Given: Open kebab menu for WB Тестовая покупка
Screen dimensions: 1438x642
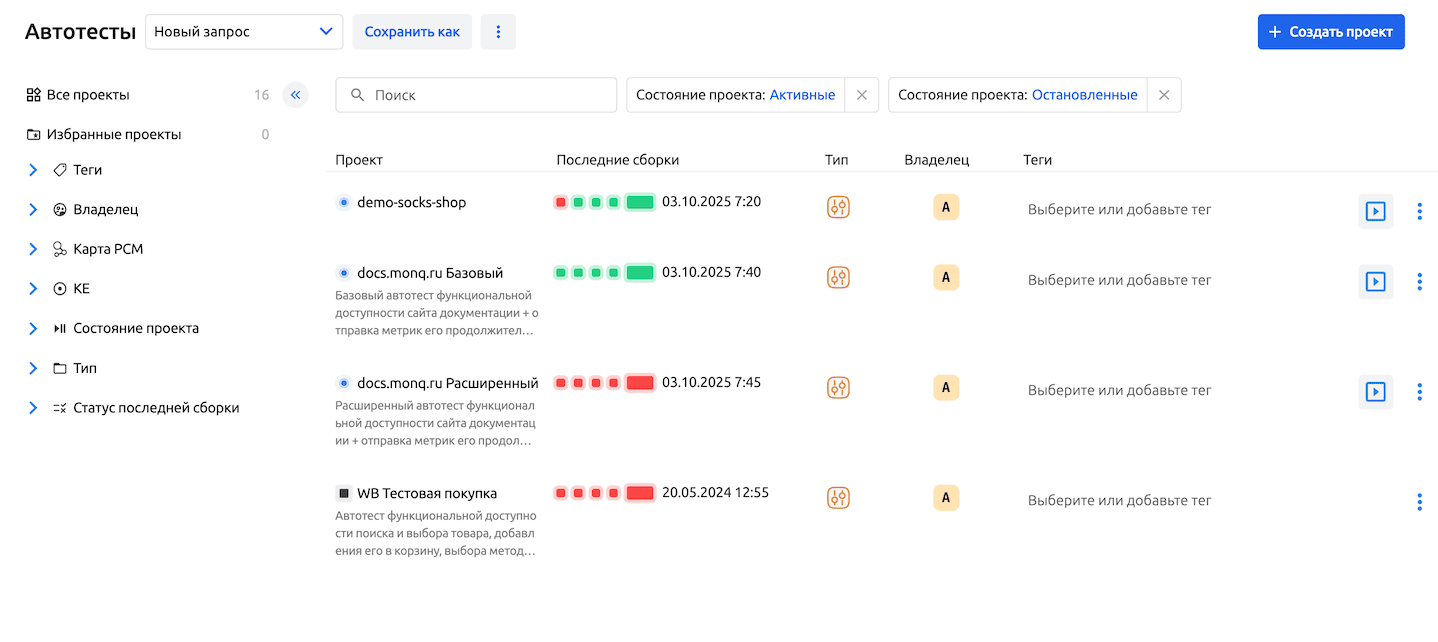Looking at the screenshot, I should pos(1419,502).
